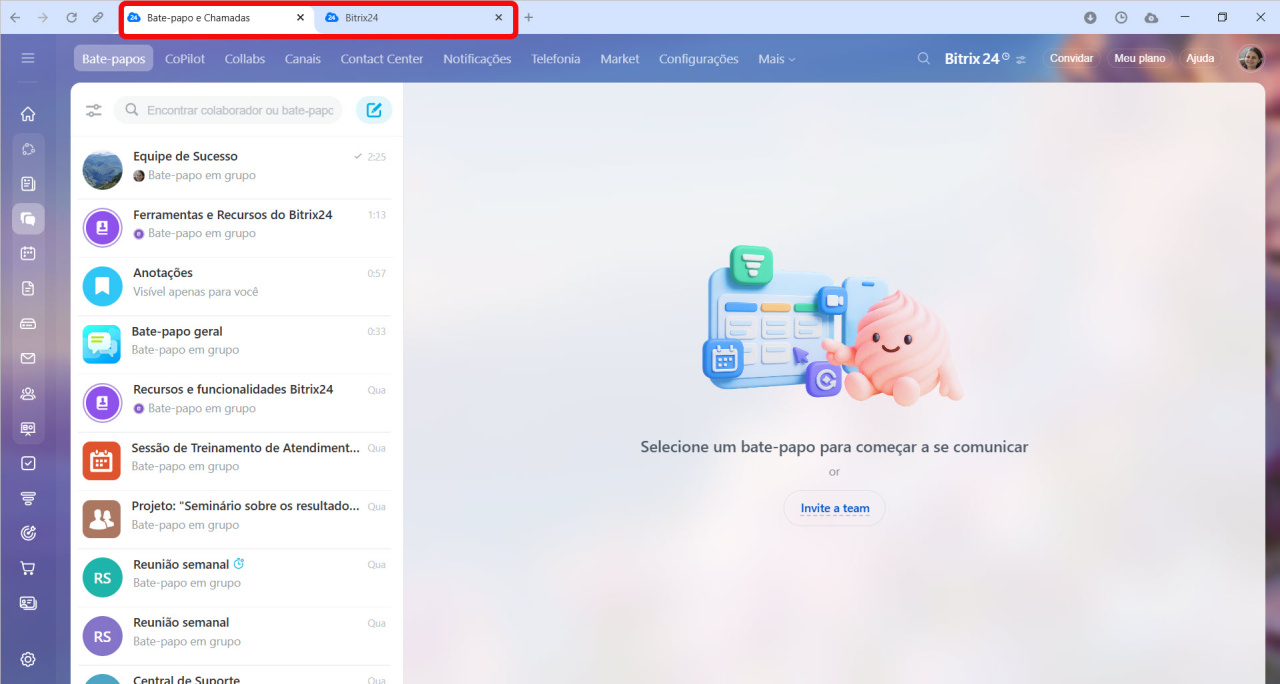
Task: Copy page link with the chain icon
Action: click(x=98, y=18)
